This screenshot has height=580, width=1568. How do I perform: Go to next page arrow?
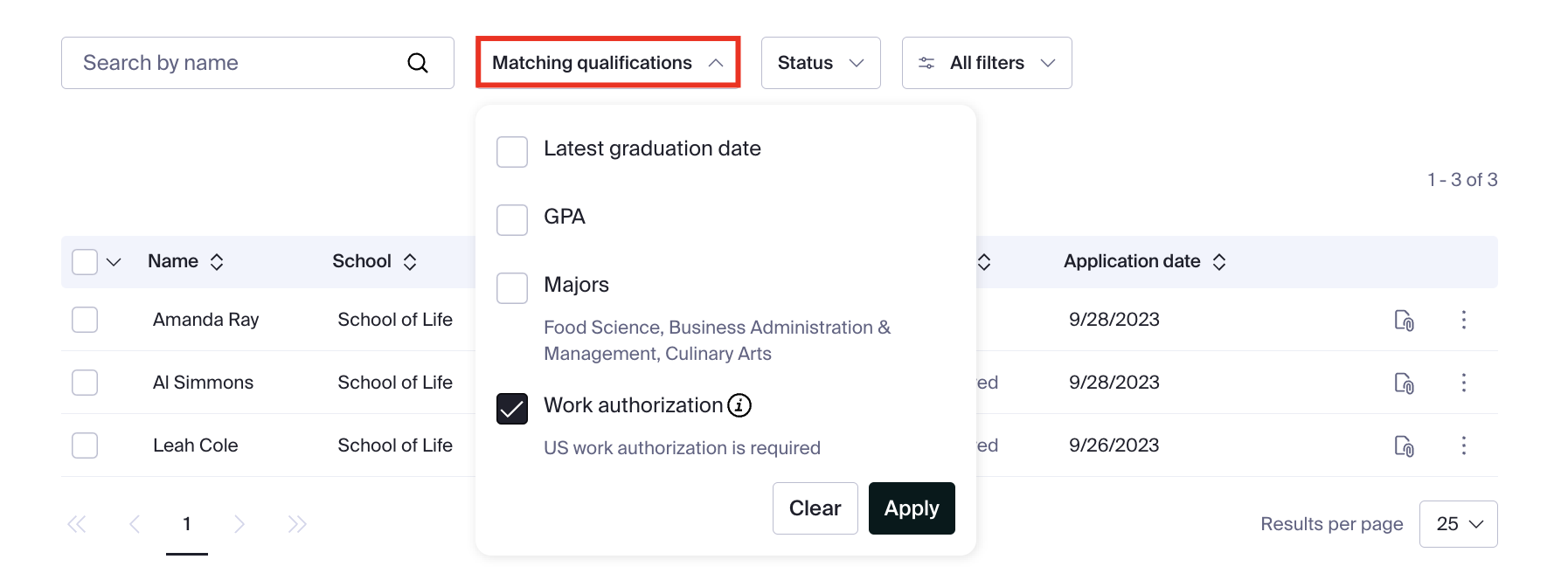click(239, 524)
